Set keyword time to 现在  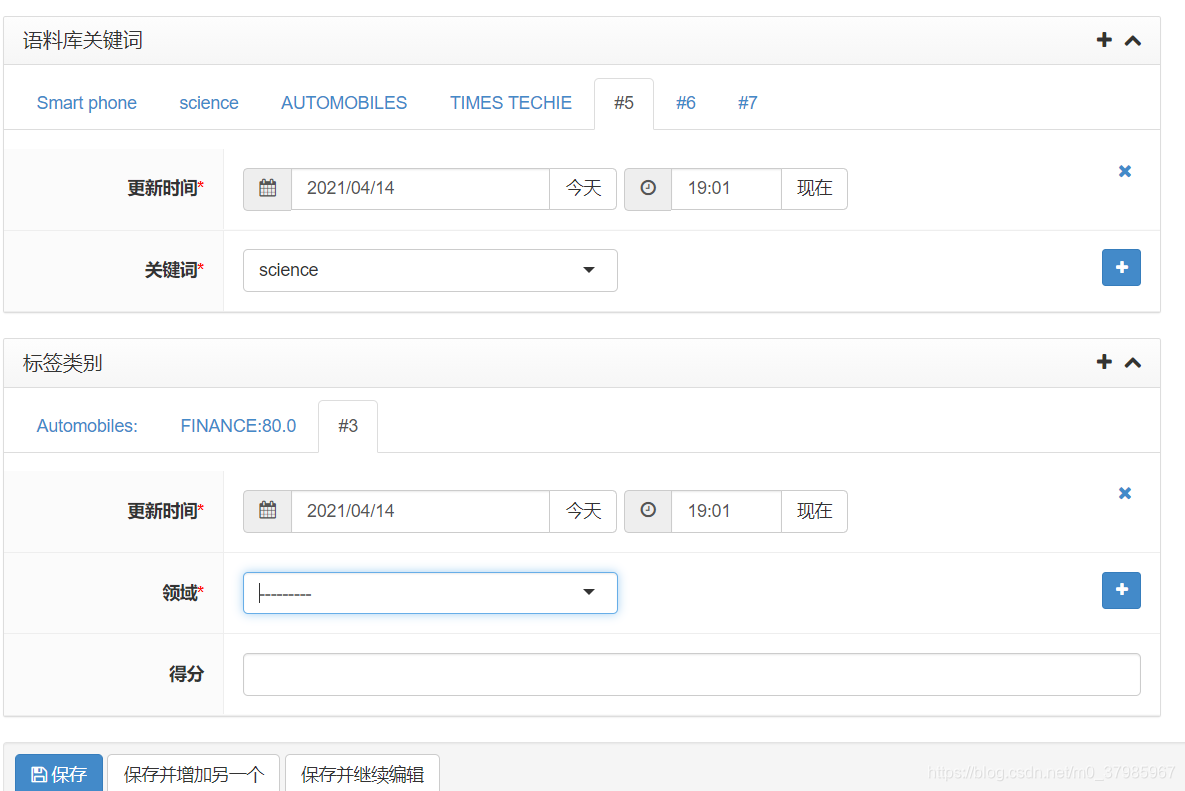coord(815,189)
